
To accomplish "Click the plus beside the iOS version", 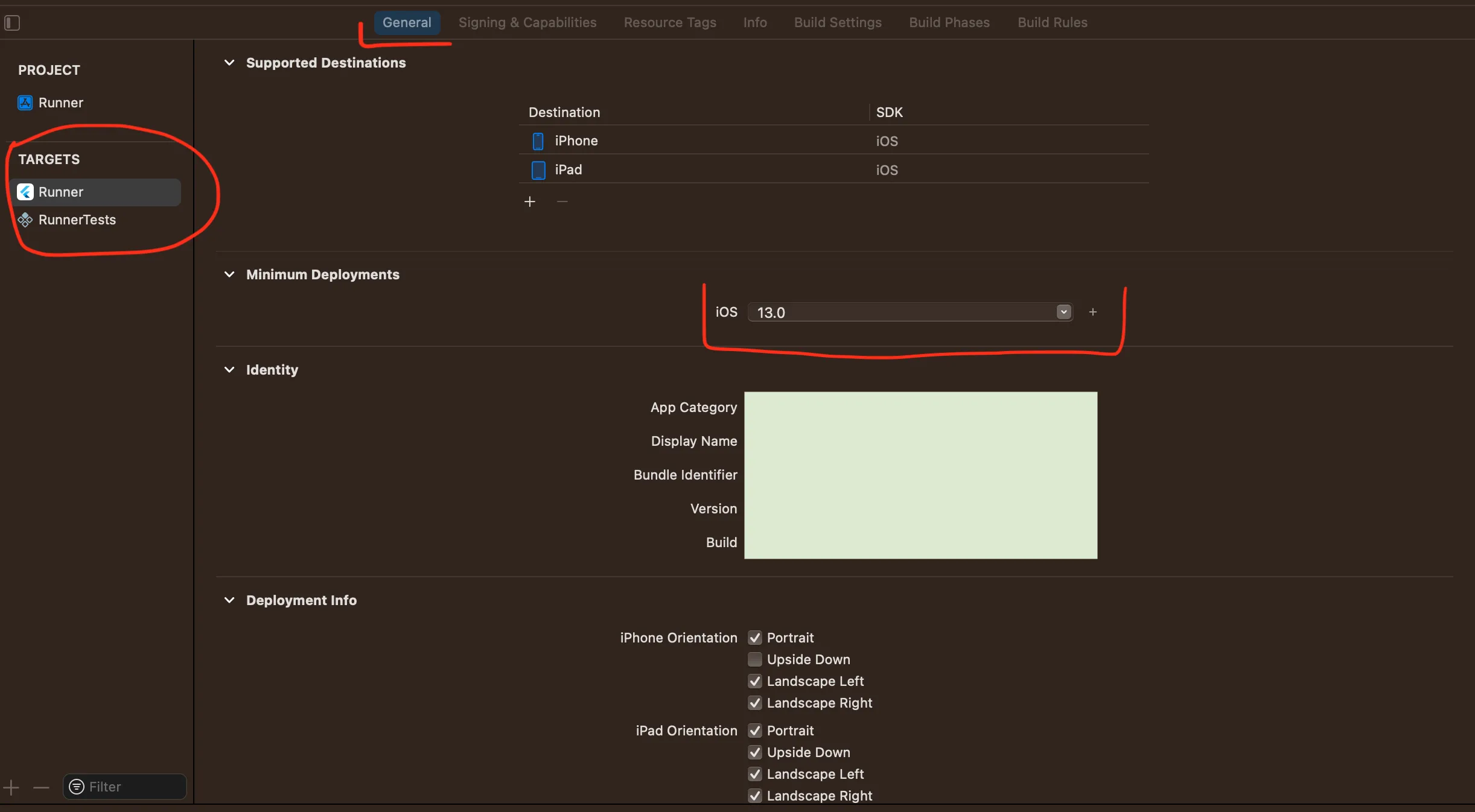I will (x=1092, y=312).
